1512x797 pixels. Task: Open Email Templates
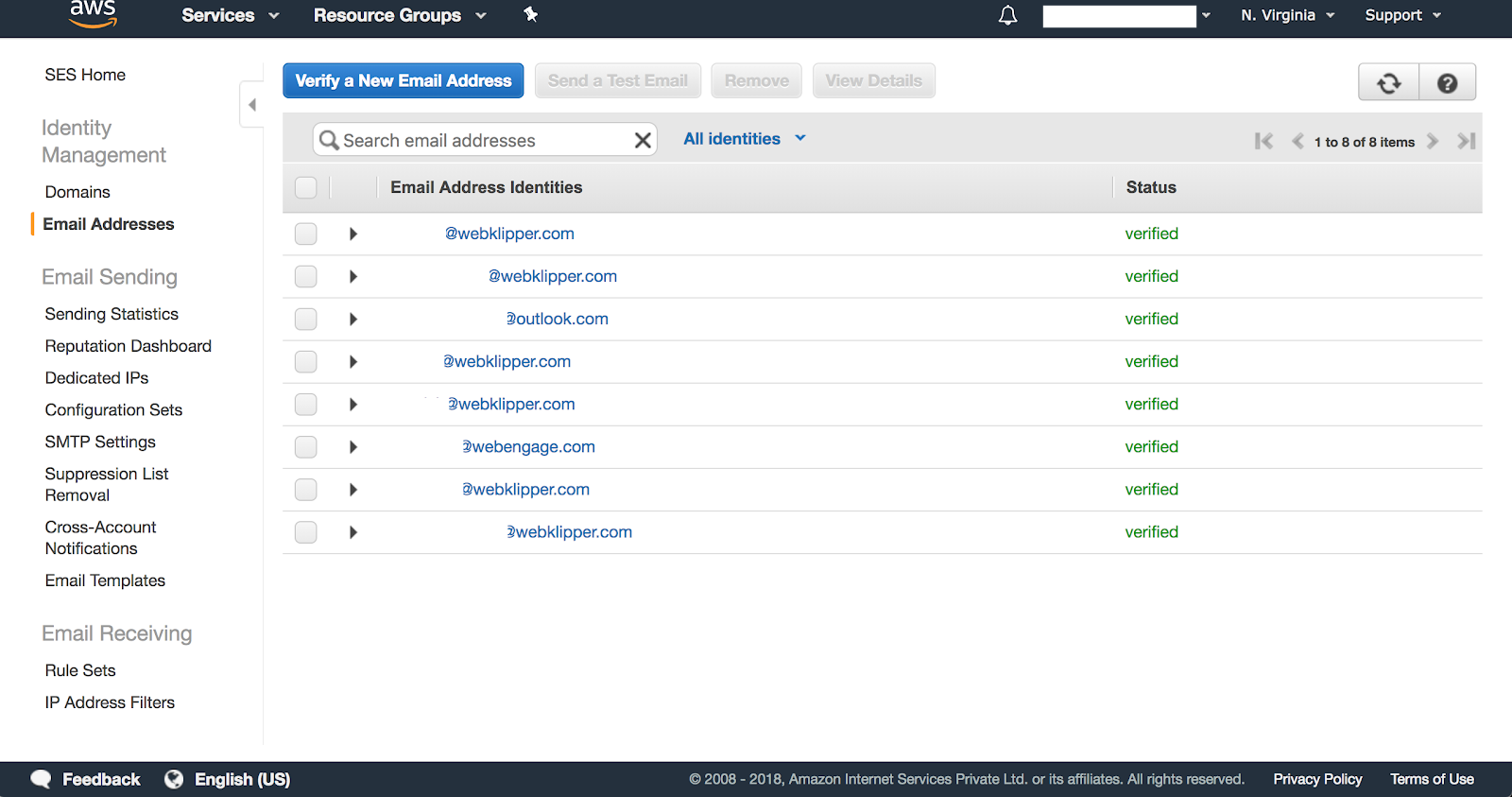105,580
